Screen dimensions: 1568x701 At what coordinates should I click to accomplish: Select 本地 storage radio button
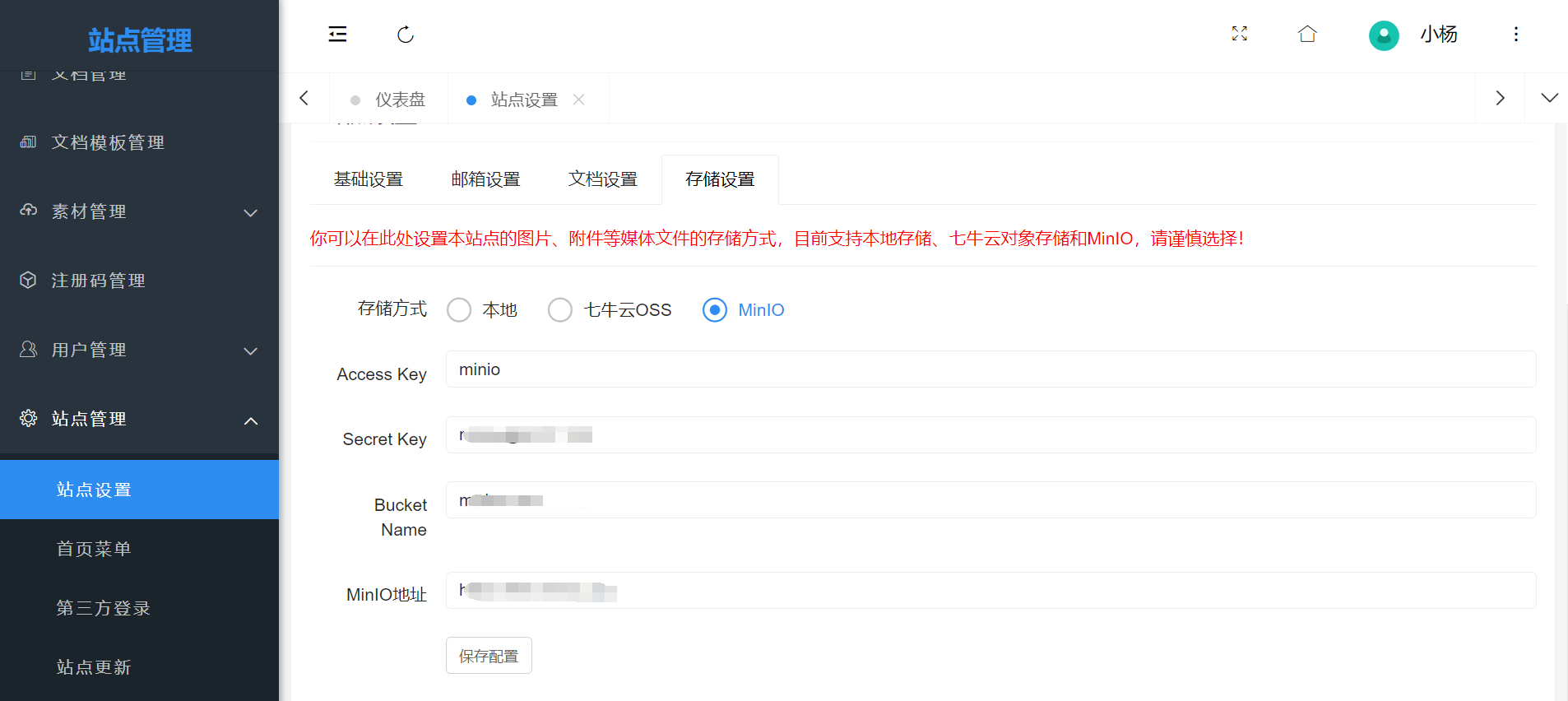459,310
